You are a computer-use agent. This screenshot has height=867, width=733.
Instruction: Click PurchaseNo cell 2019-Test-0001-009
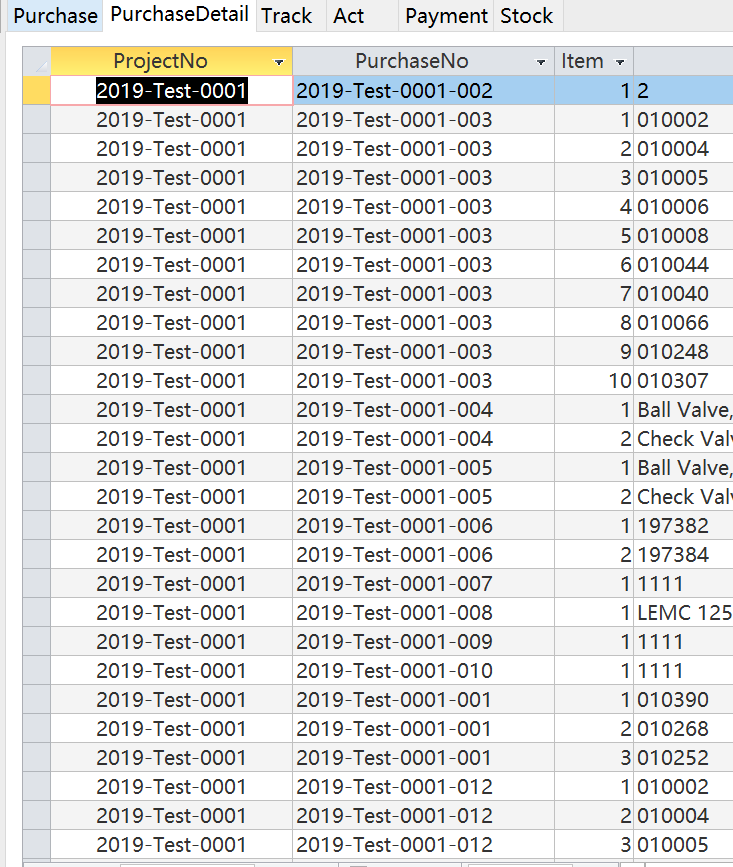point(423,641)
